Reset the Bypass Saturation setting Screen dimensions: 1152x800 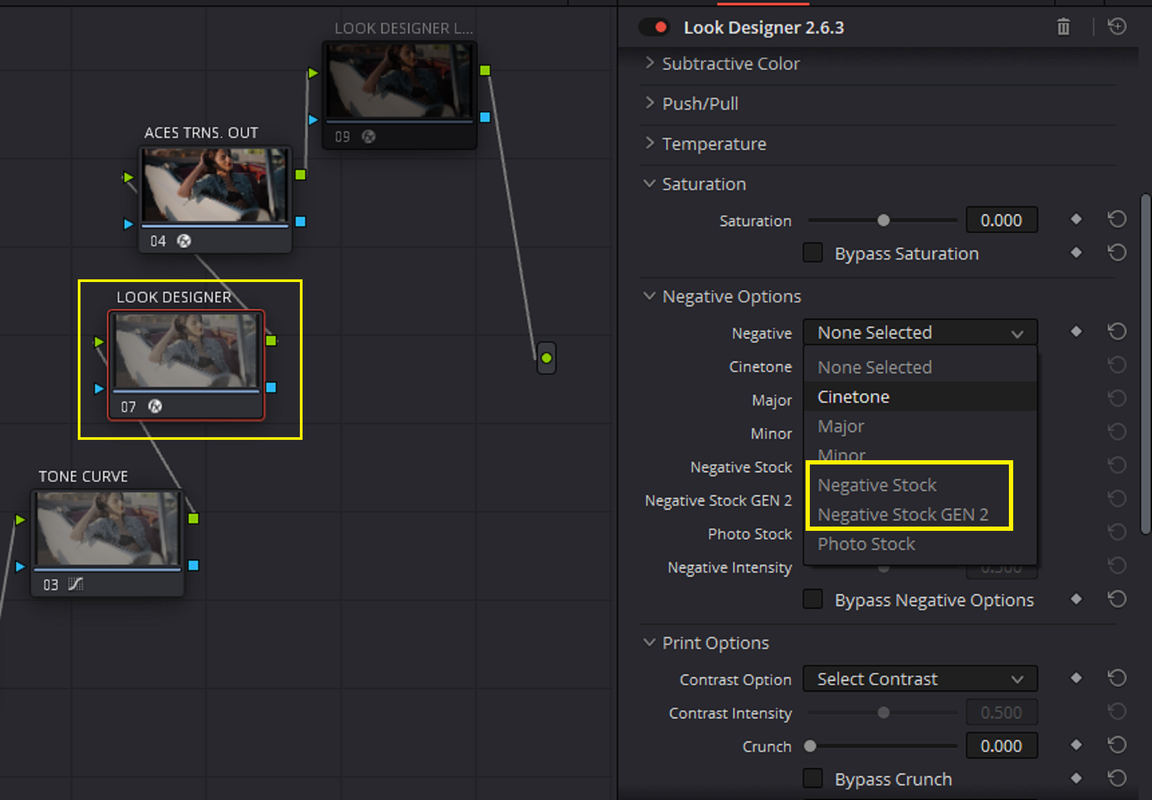point(1117,253)
